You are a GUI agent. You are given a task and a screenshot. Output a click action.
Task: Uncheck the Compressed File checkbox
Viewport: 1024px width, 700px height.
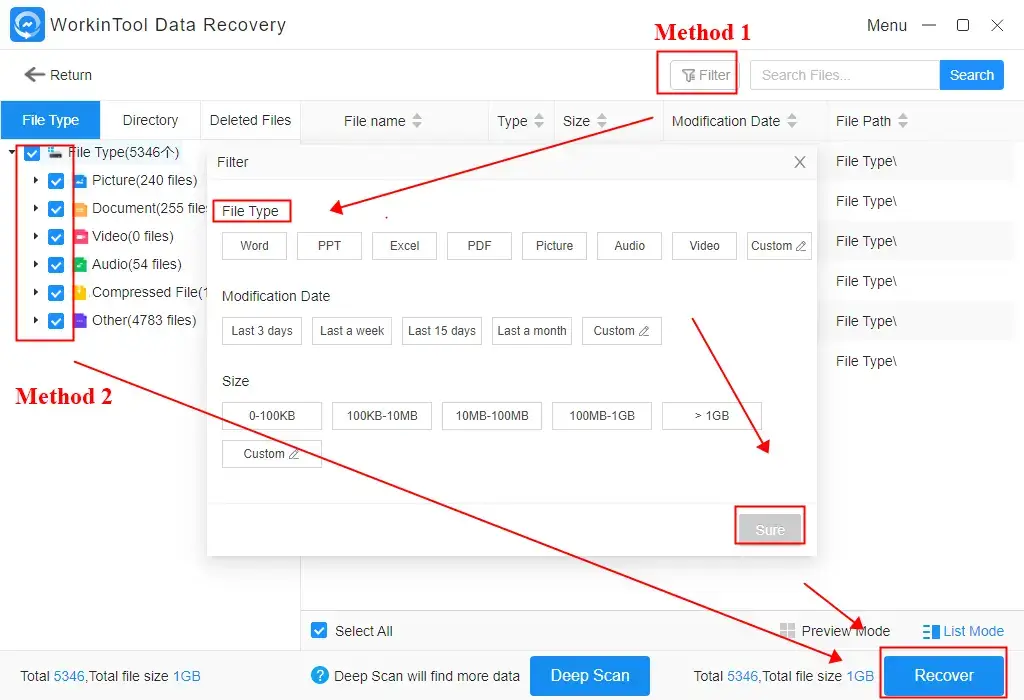[x=56, y=293]
